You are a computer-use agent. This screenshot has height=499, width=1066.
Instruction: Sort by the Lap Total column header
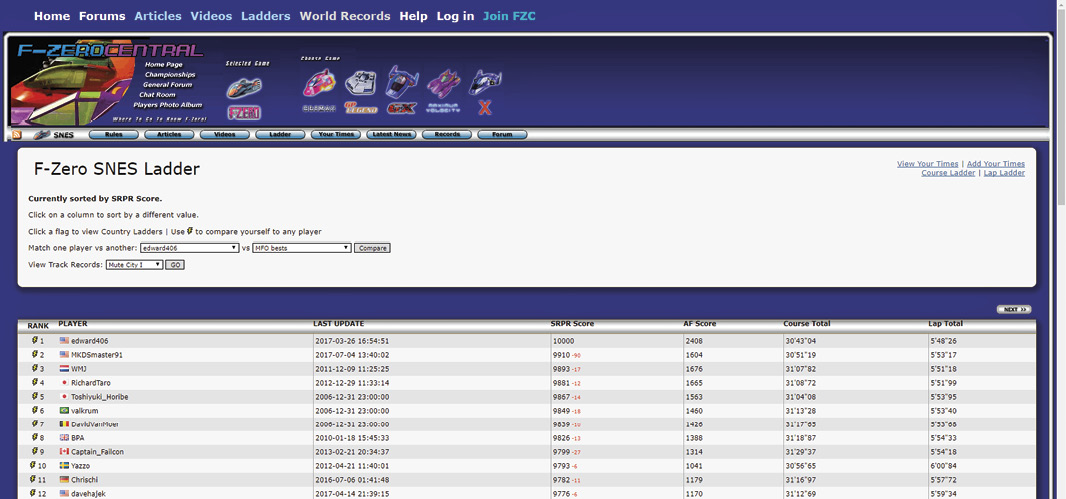point(946,324)
